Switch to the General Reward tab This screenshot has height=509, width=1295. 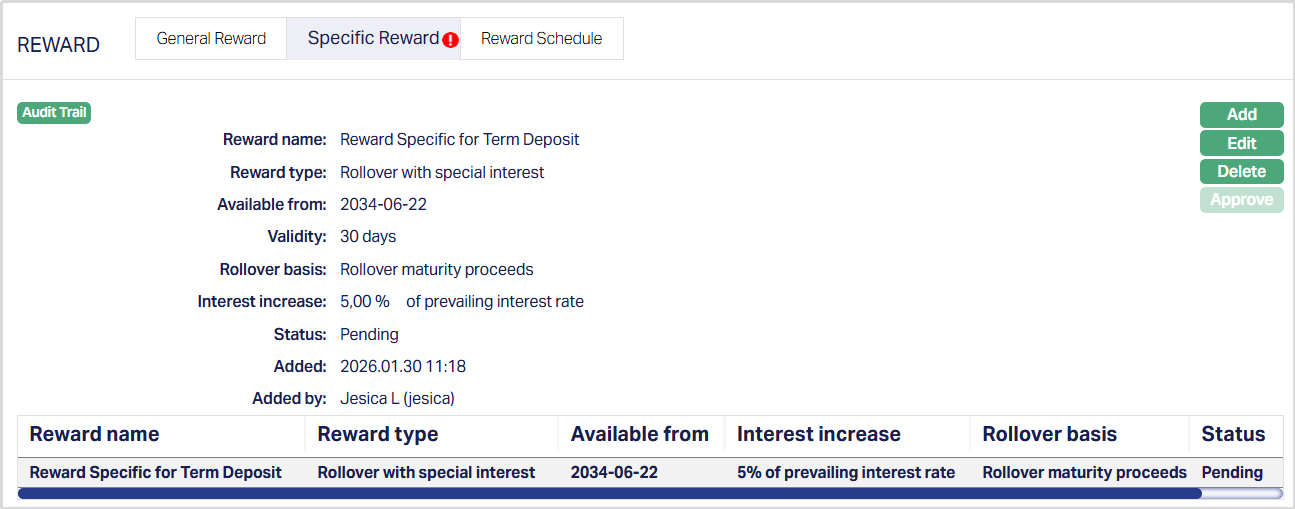(x=211, y=39)
